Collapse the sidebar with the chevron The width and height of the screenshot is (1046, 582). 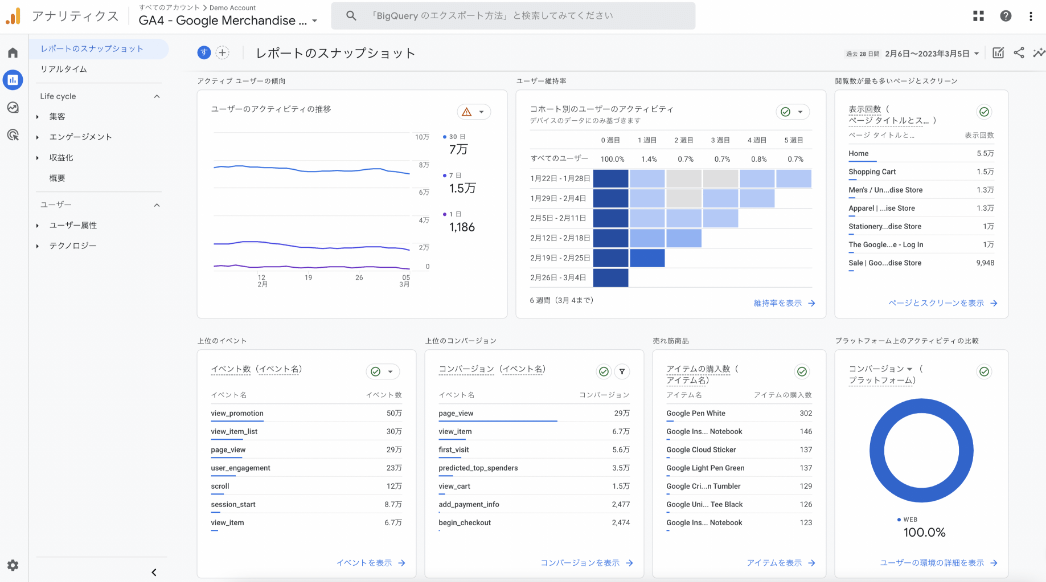(154, 572)
